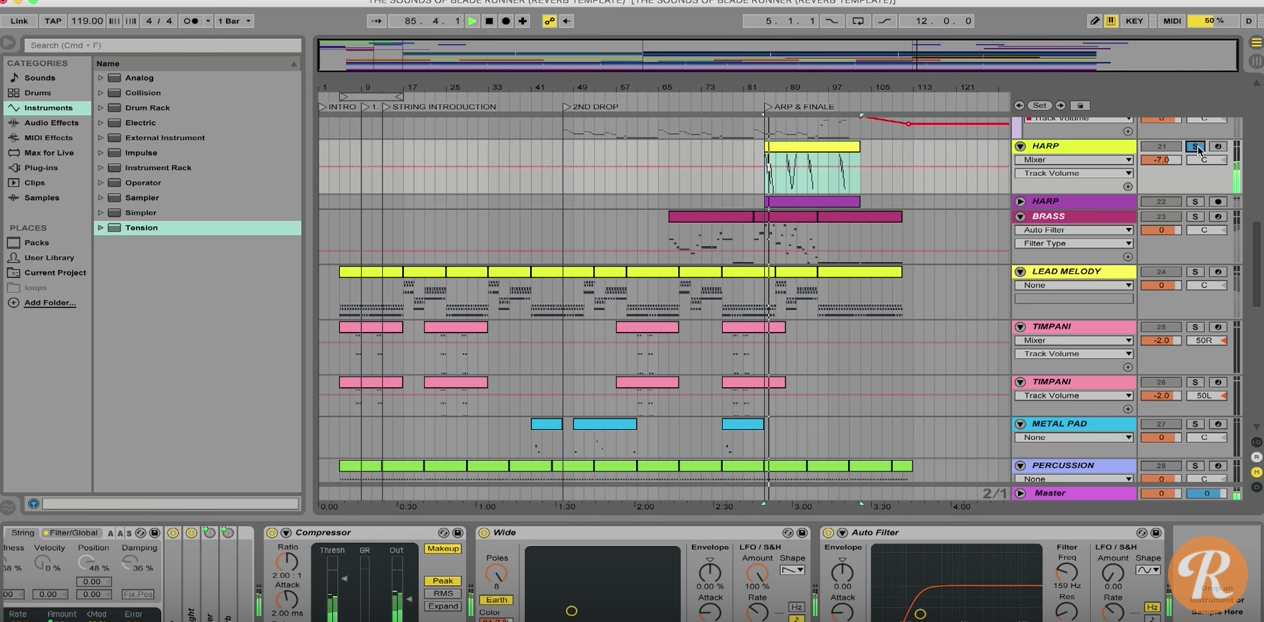The image size is (1264, 622).
Task: Adjust first TIMPANI pan 50R slider
Action: coord(1207,340)
